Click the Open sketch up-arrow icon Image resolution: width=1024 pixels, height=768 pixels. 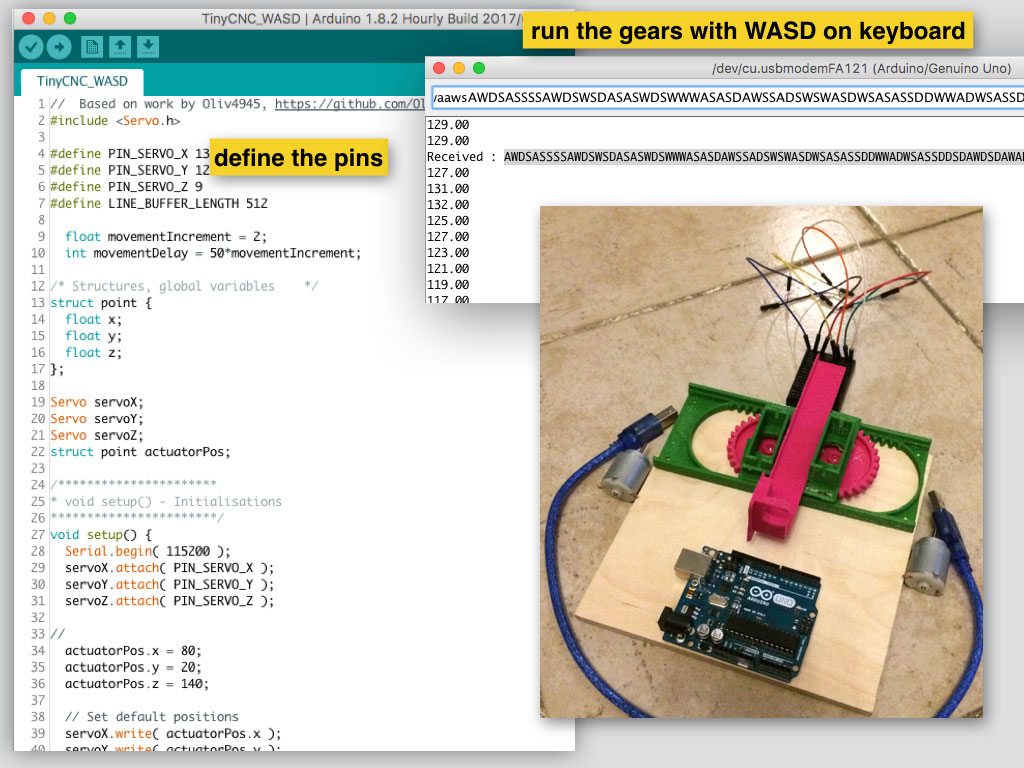tap(120, 46)
